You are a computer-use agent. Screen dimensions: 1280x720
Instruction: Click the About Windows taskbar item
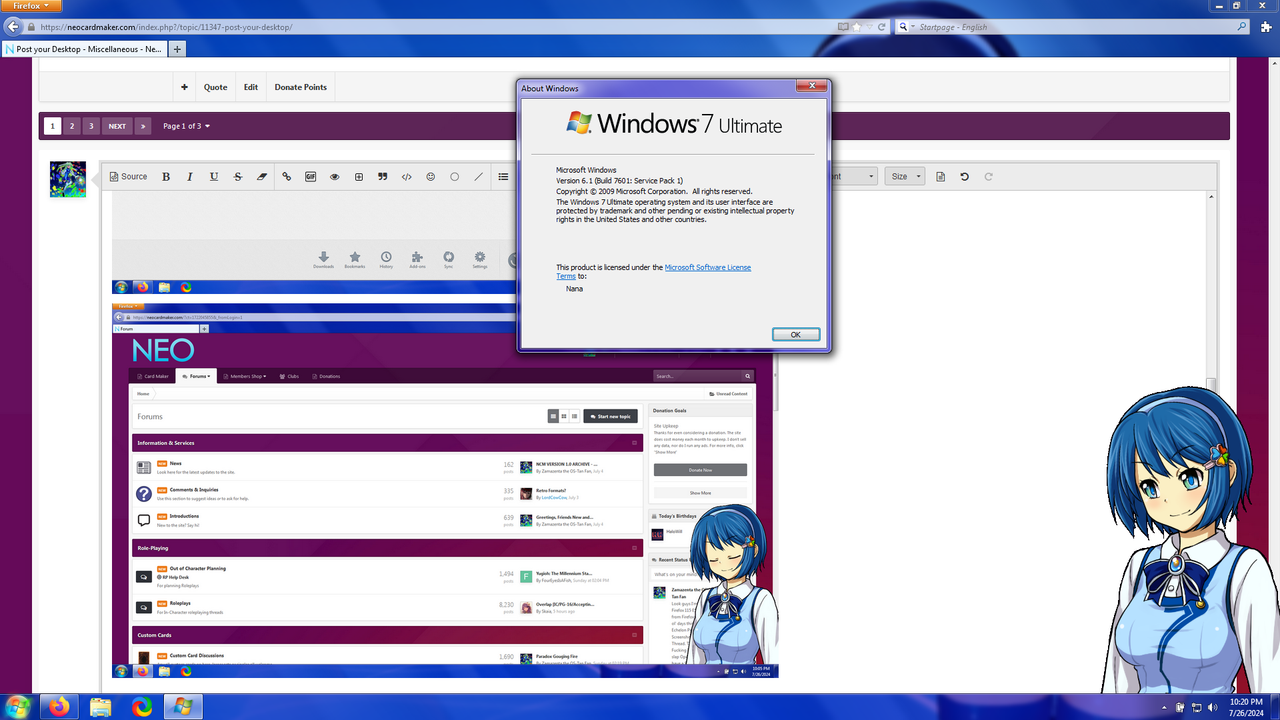coord(184,707)
